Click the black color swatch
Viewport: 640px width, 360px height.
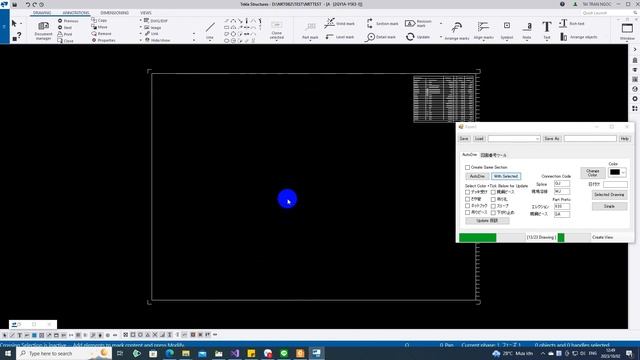615,172
